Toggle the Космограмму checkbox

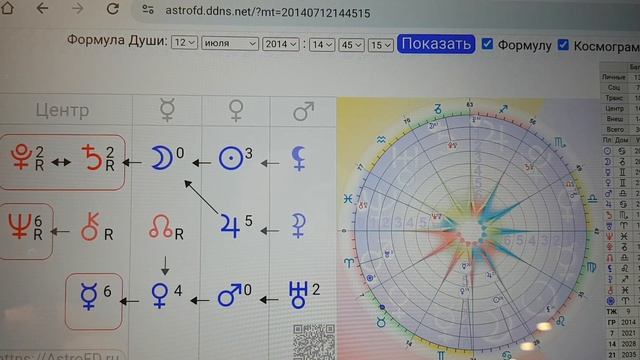pos(563,44)
